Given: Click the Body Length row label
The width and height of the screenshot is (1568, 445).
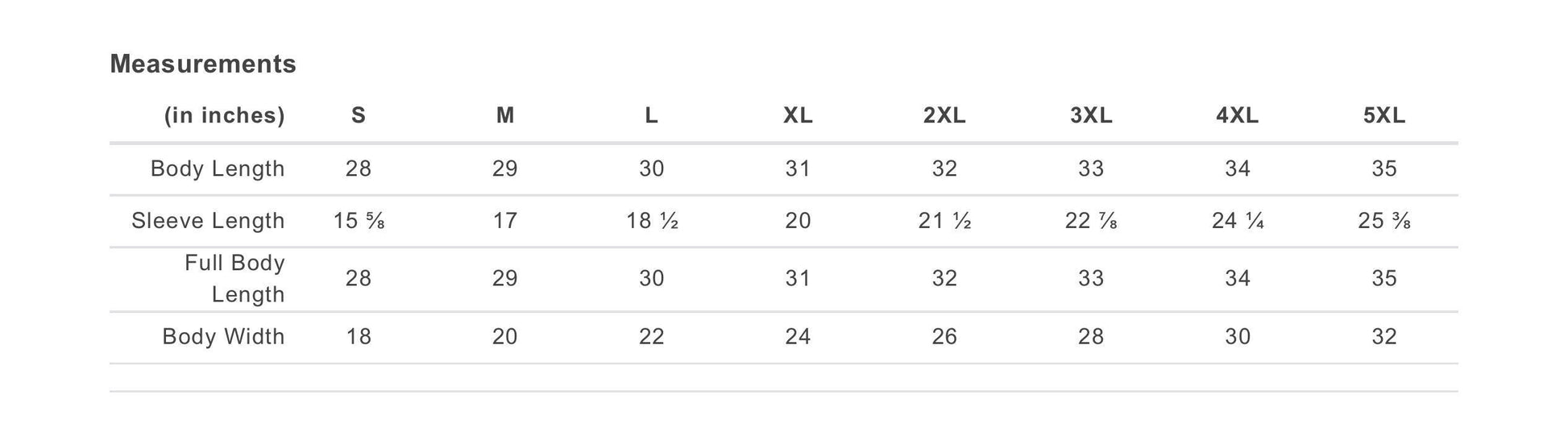Looking at the screenshot, I should pyautogui.click(x=218, y=168).
